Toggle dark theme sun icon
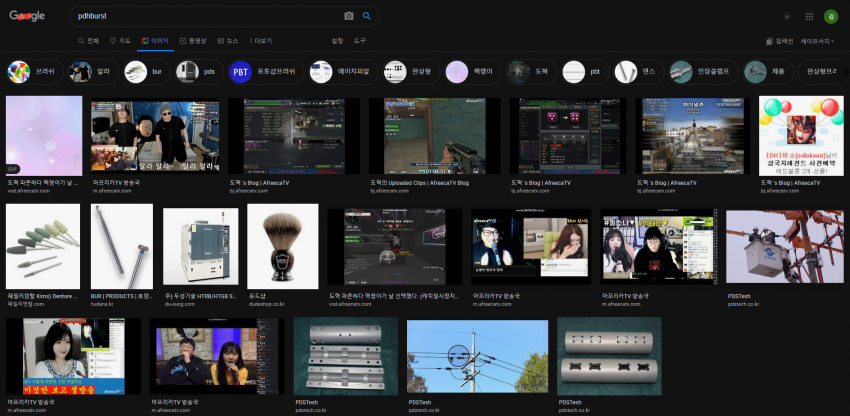Viewport: 850px width, 416px height. pyautogui.click(x=787, y=17)
